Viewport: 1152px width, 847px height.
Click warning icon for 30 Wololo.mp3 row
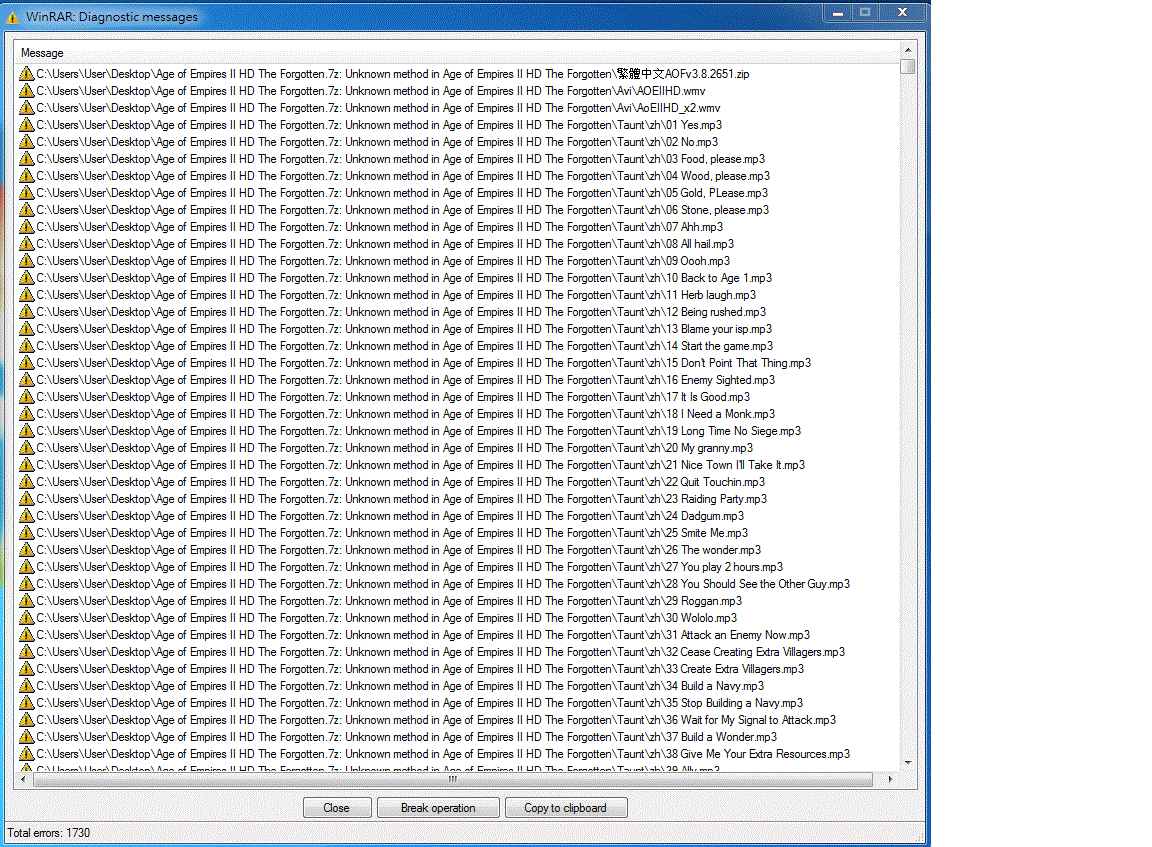[26, 618]
